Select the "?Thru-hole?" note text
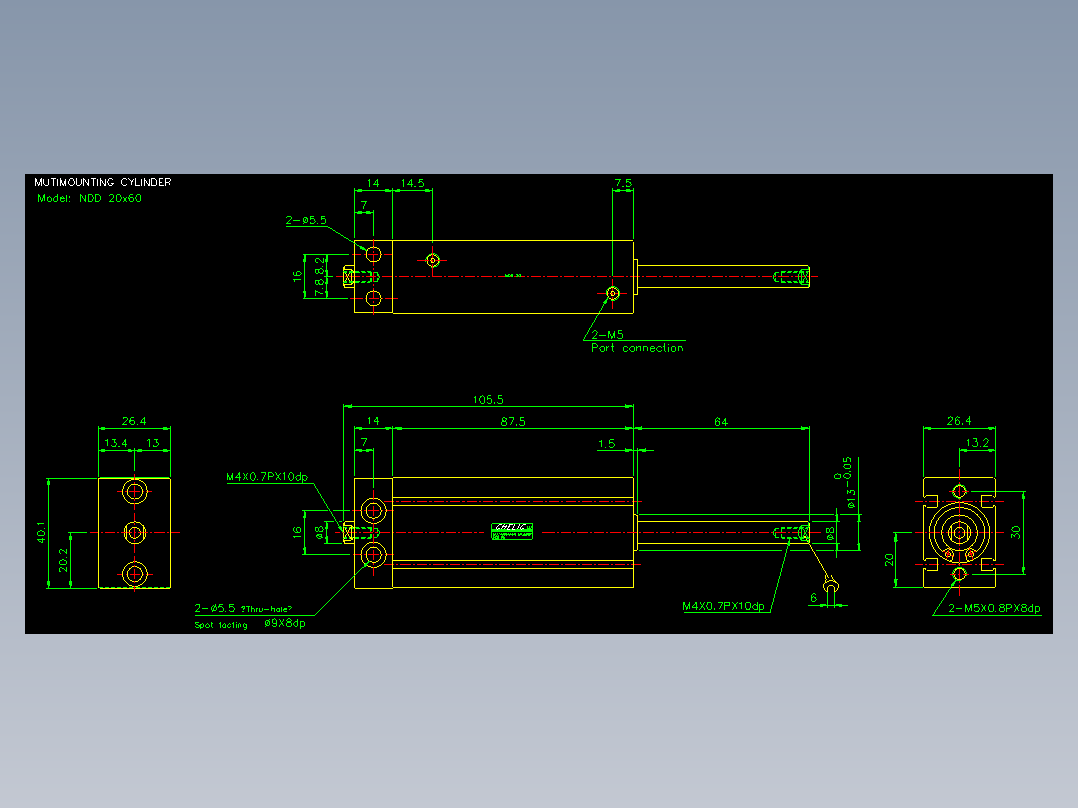This screenshot has height=808, width=1078. [266, 609]
